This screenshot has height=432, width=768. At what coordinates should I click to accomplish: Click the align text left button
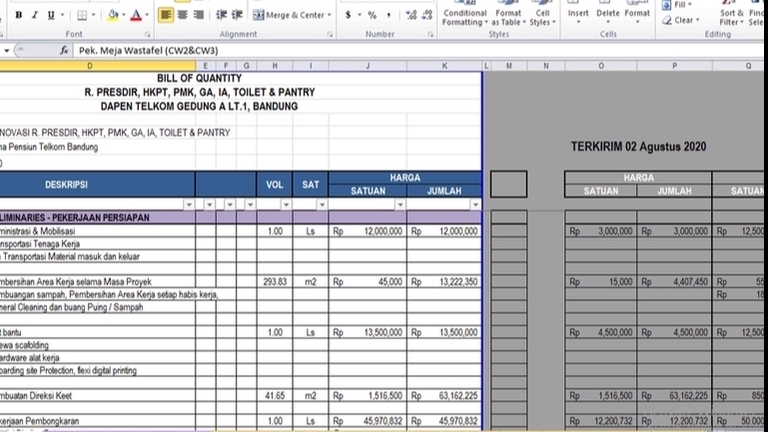tap(165, 15)
